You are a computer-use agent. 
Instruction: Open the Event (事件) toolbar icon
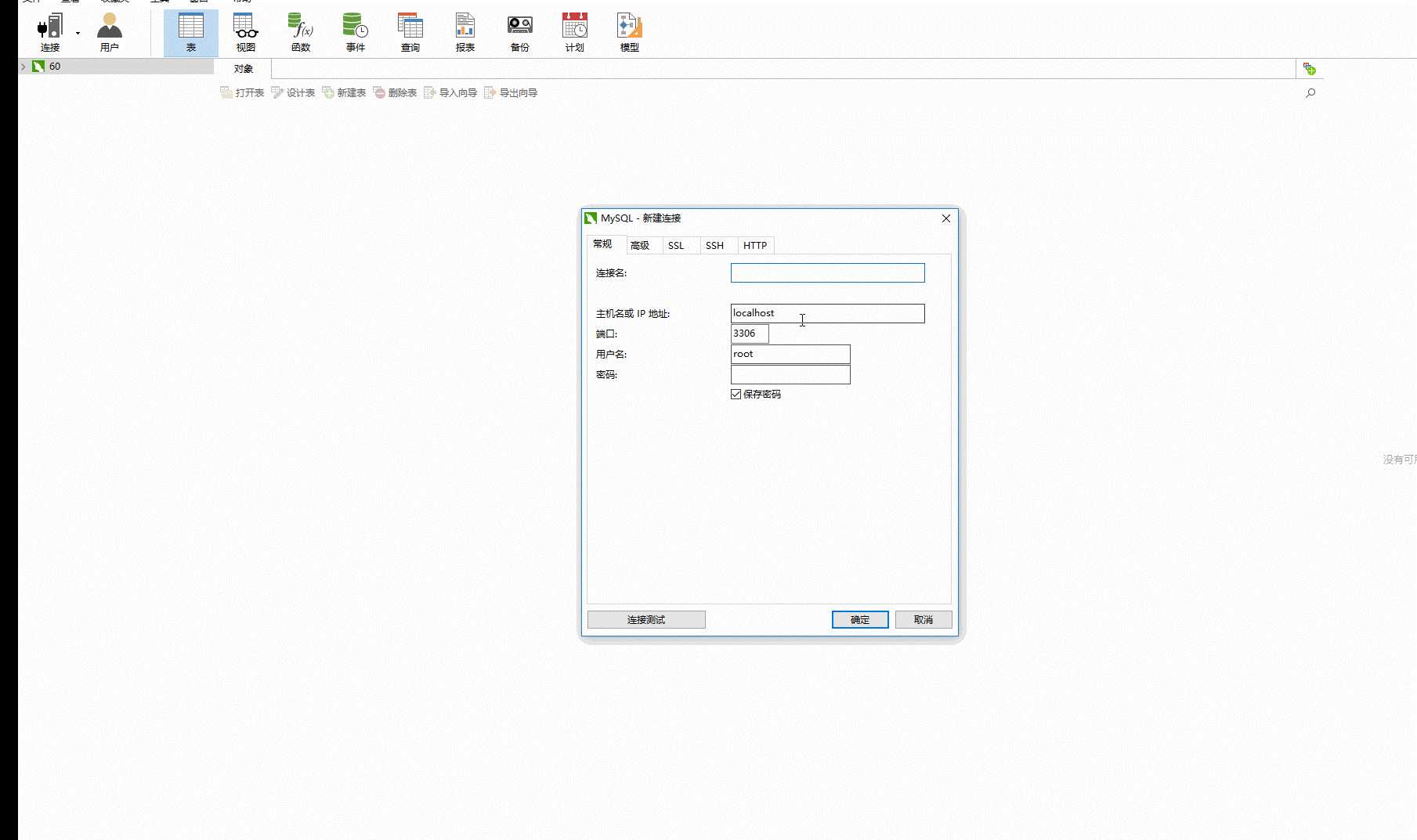click(x=356, y=33)
